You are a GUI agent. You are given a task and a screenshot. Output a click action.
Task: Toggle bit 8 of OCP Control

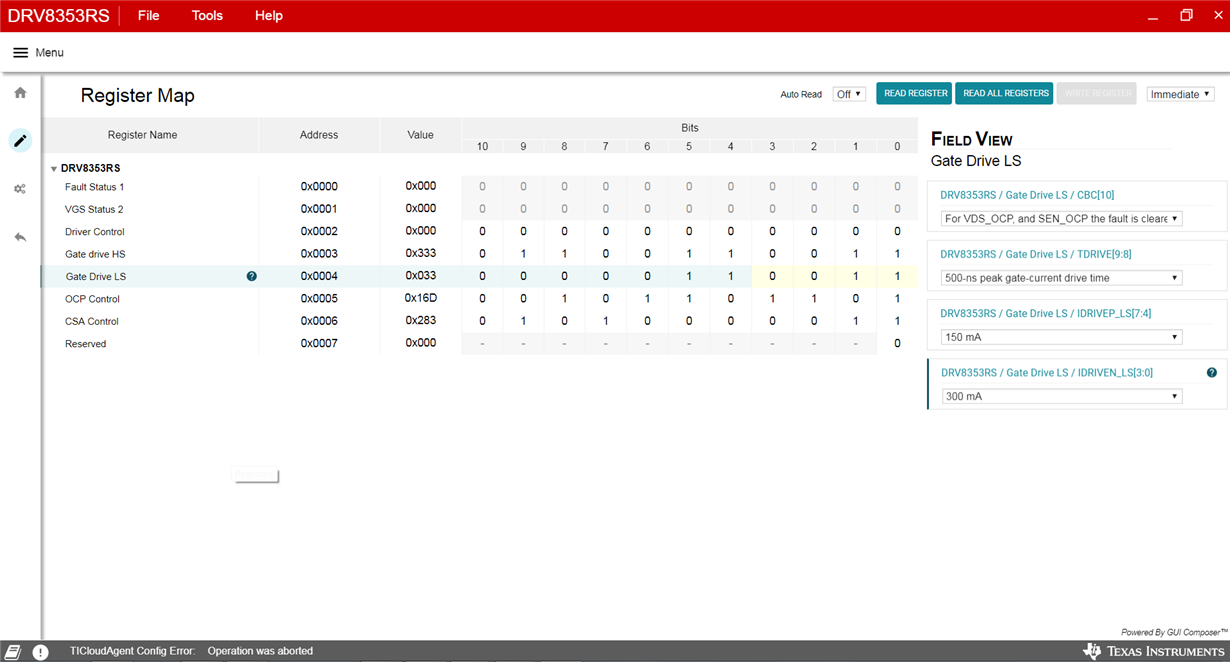pos(564,299)
